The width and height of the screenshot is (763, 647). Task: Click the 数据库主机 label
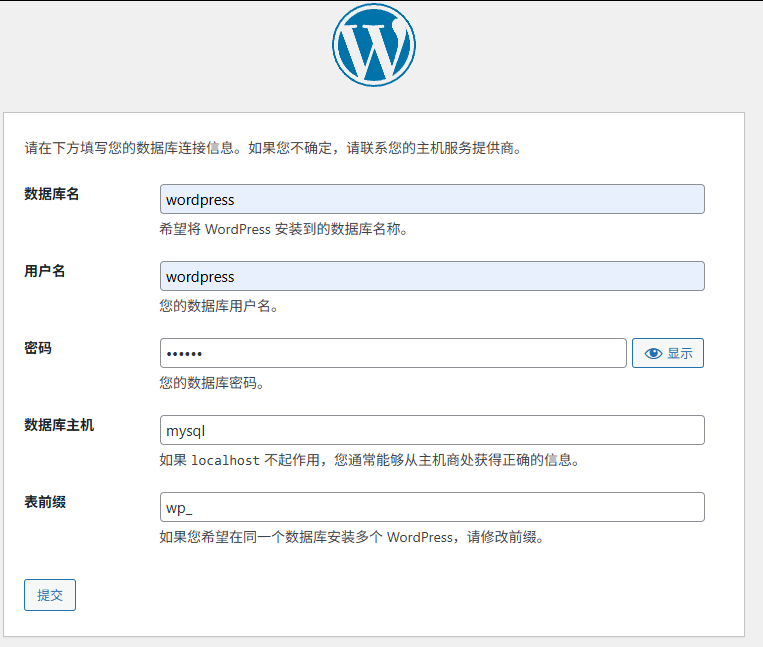(59, 425)
